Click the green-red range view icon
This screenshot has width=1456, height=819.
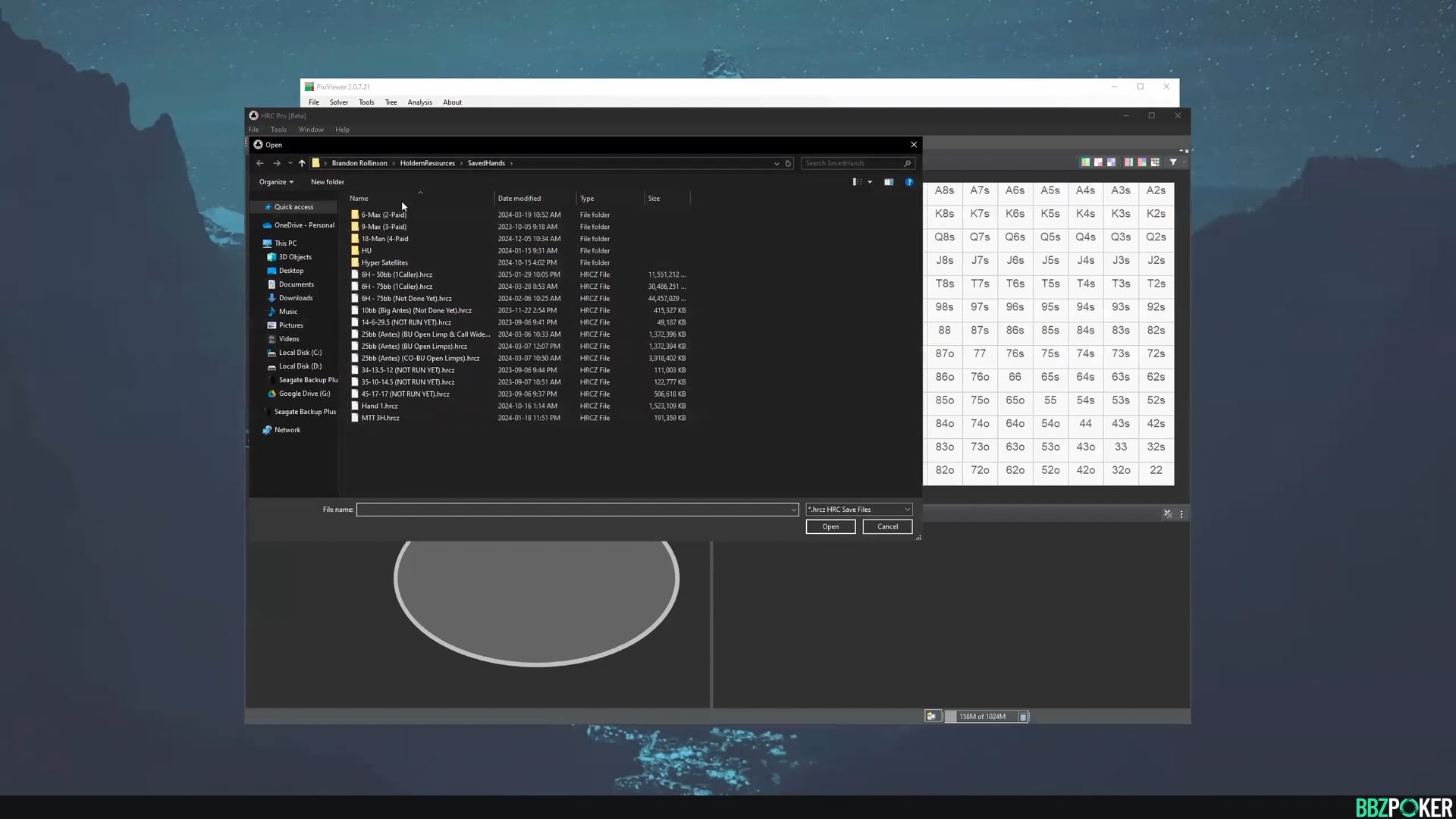click(1086, 162)
